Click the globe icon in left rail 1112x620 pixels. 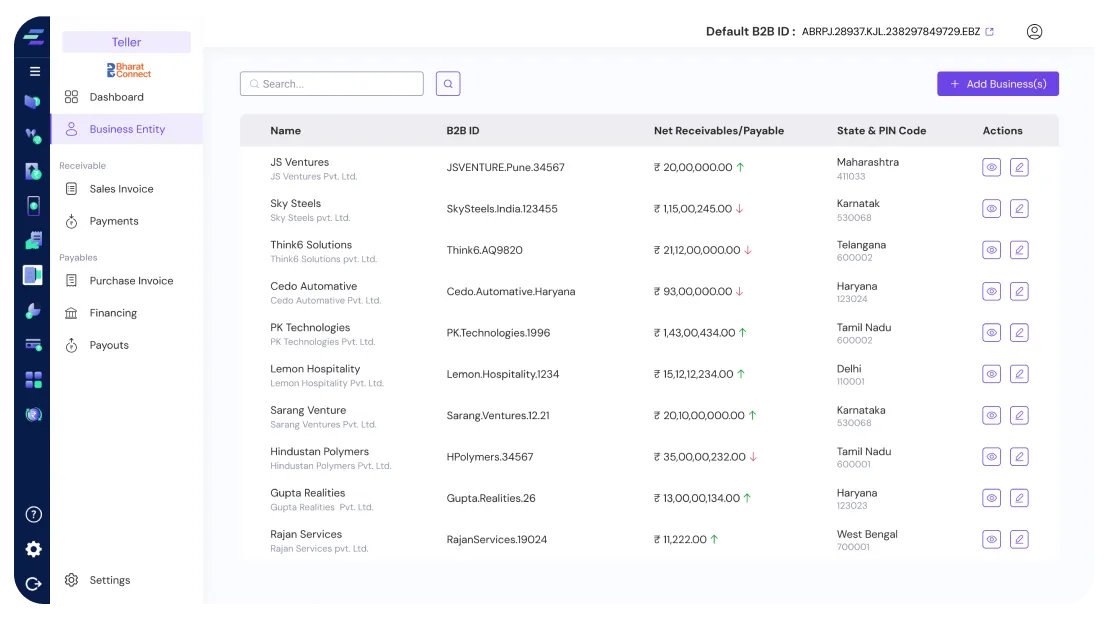pos(33,414)
